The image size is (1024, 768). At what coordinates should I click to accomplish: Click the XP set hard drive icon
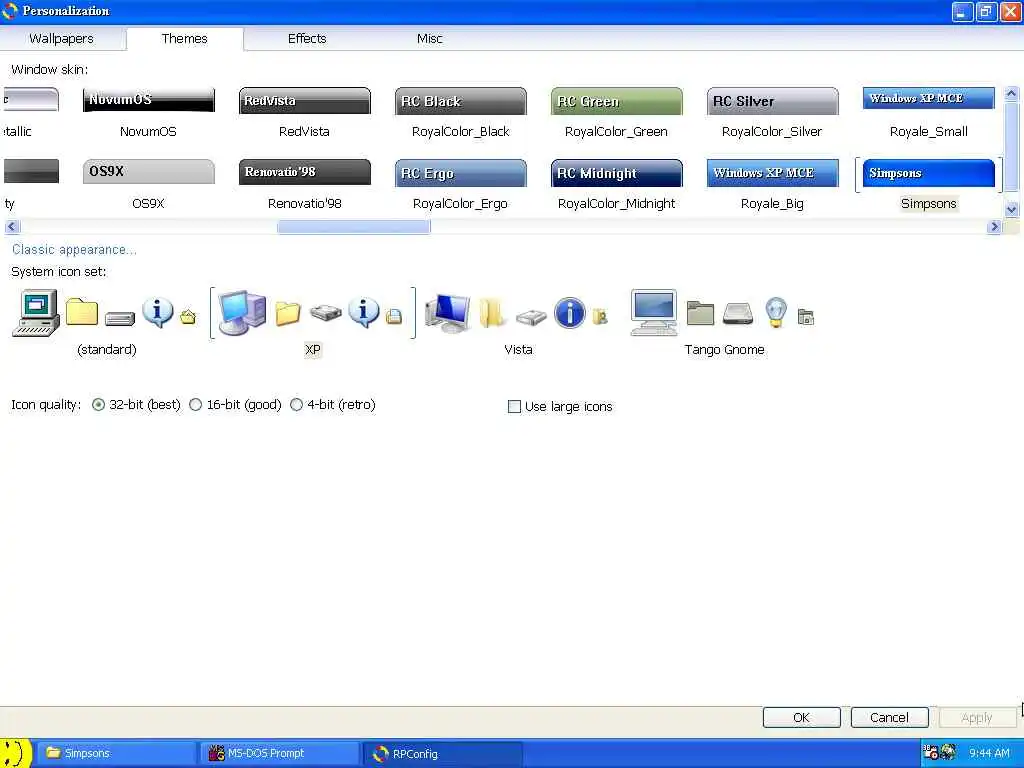(325, 313)
